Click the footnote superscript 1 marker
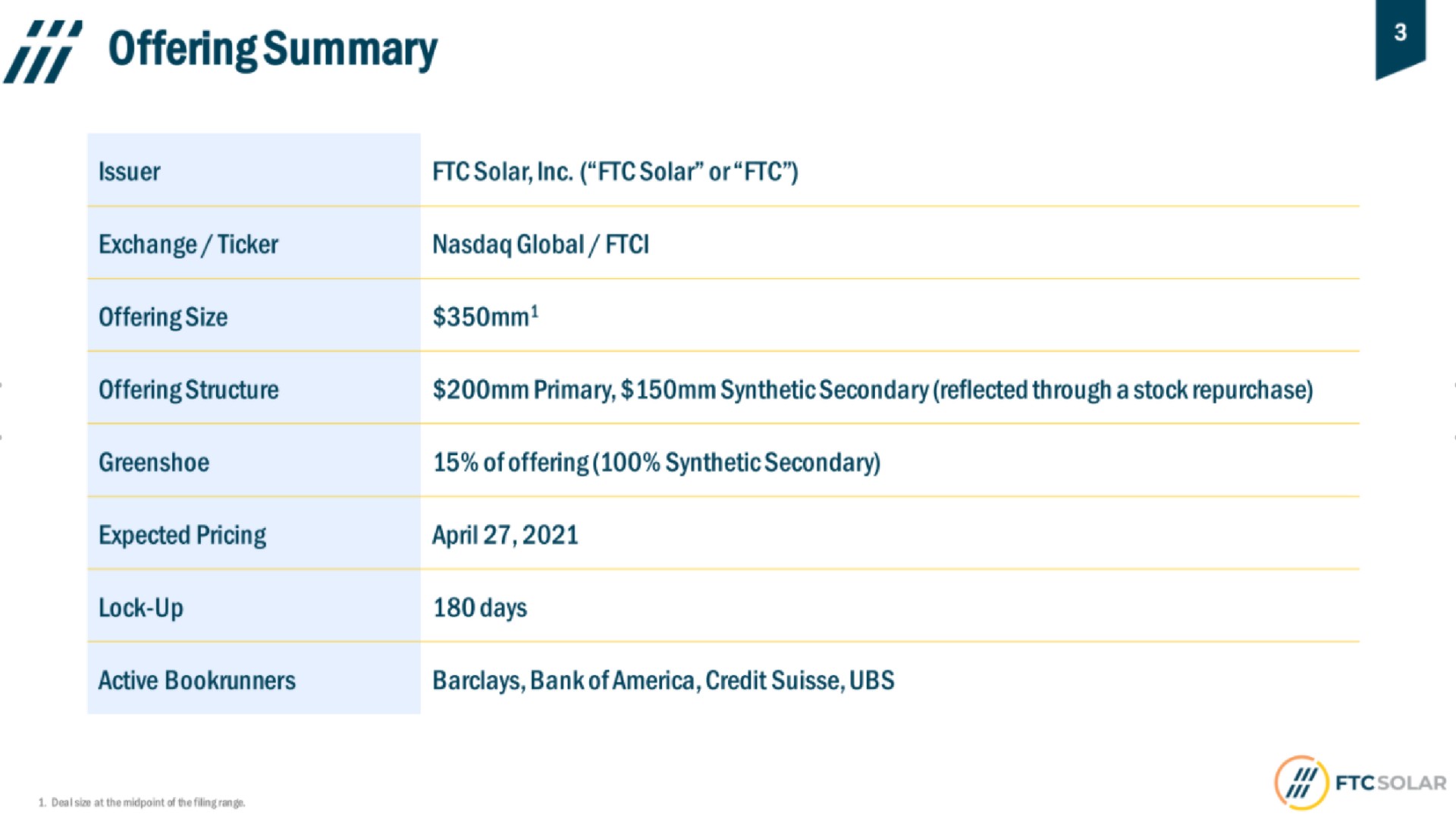The width and height of the screenshot is (1456, 817). point(535,311)
